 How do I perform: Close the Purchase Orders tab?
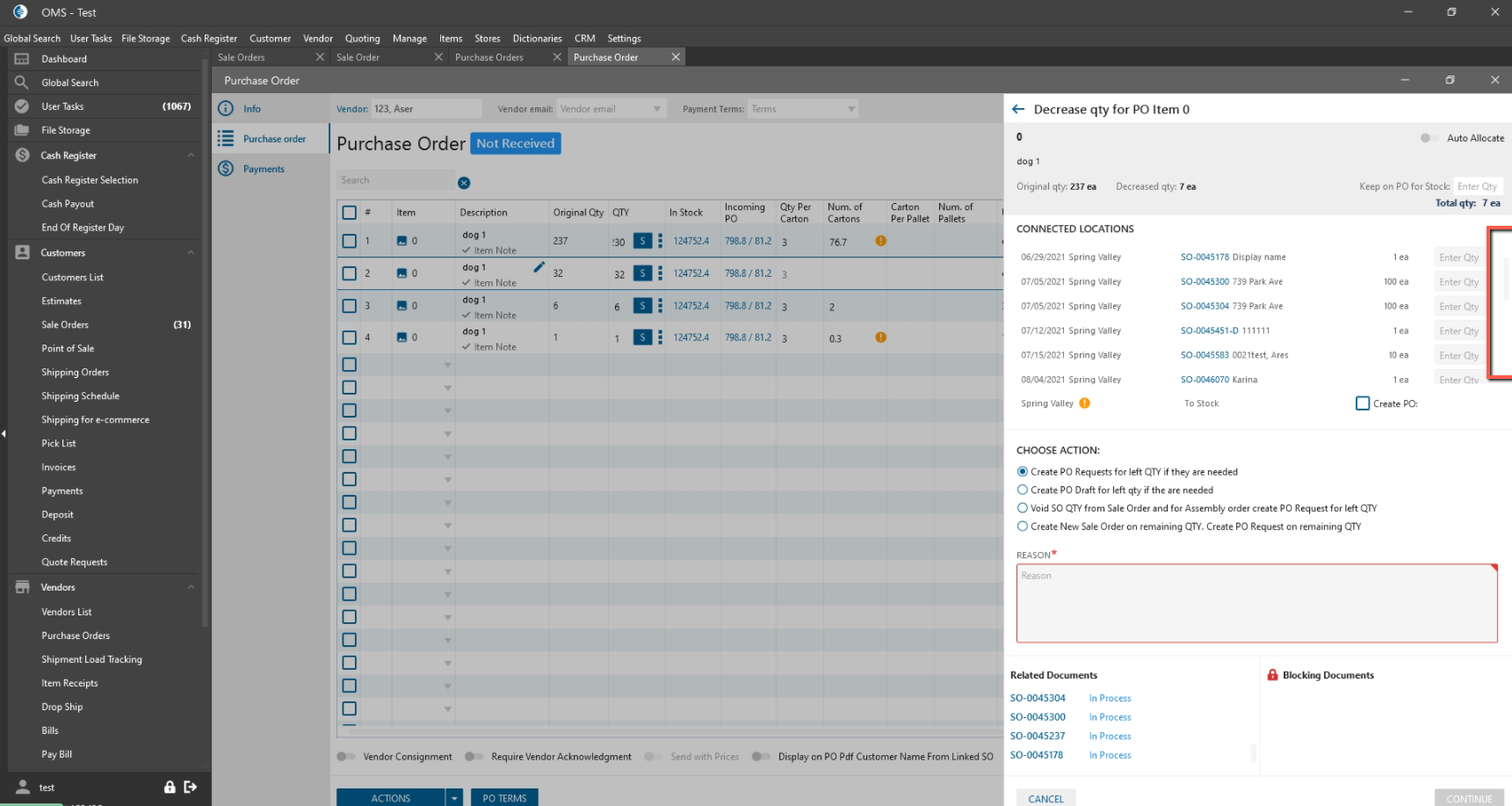557,57
